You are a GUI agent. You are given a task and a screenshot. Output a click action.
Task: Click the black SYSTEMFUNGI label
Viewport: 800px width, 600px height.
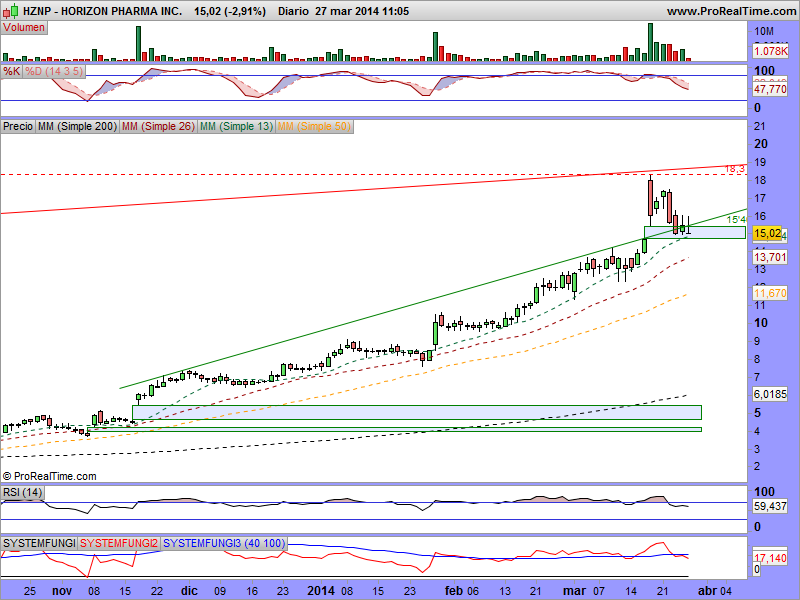click(x=39, y=543)
